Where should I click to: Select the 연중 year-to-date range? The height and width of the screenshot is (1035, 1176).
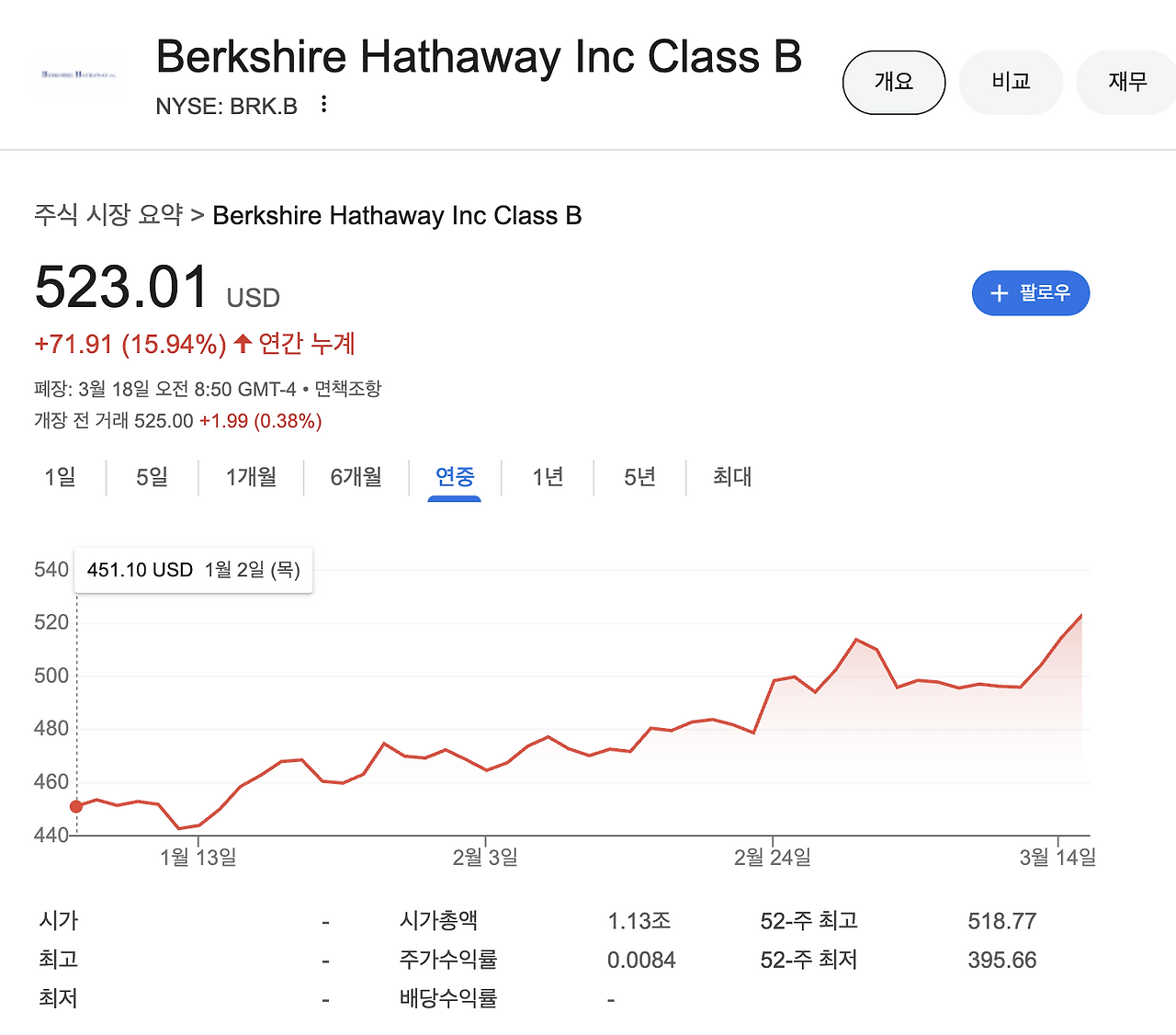click(455, 477)
